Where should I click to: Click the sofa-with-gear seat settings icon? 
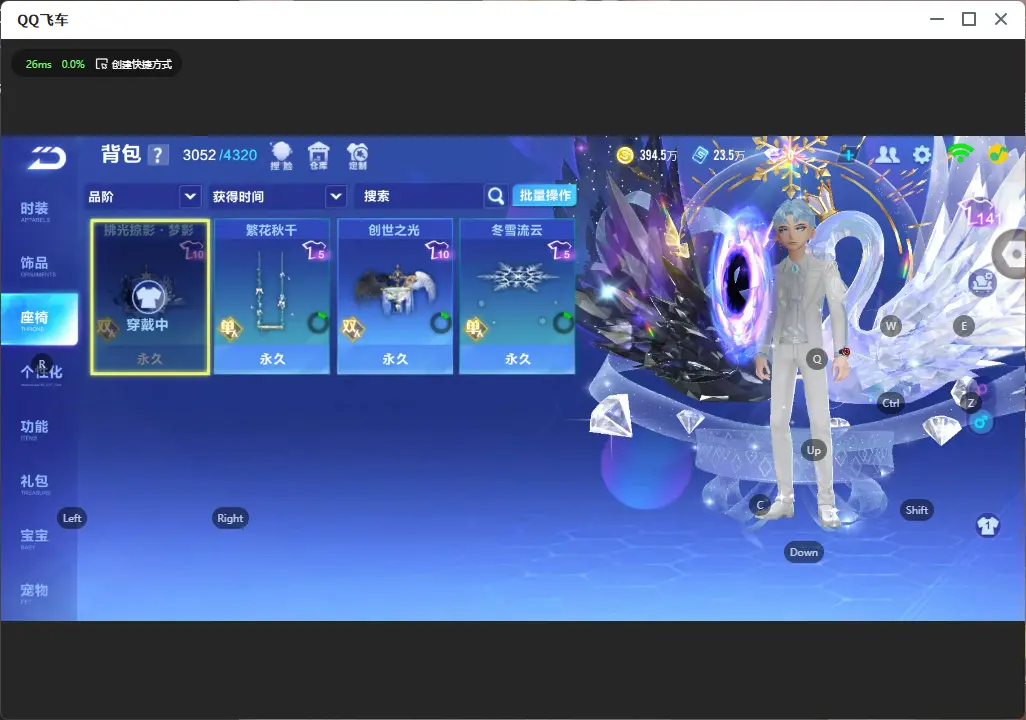pyautogui.click(x=982, y=283)
